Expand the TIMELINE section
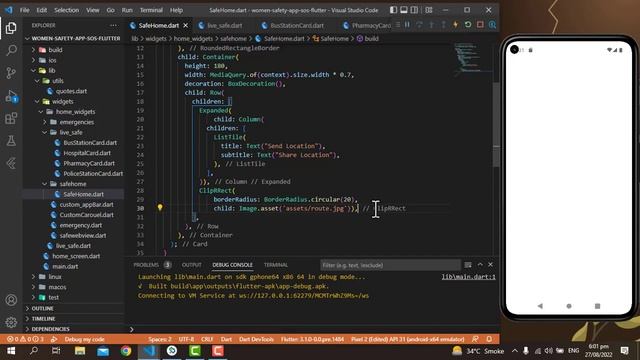Viewport: 640px width, 360px height. point(43,319)
